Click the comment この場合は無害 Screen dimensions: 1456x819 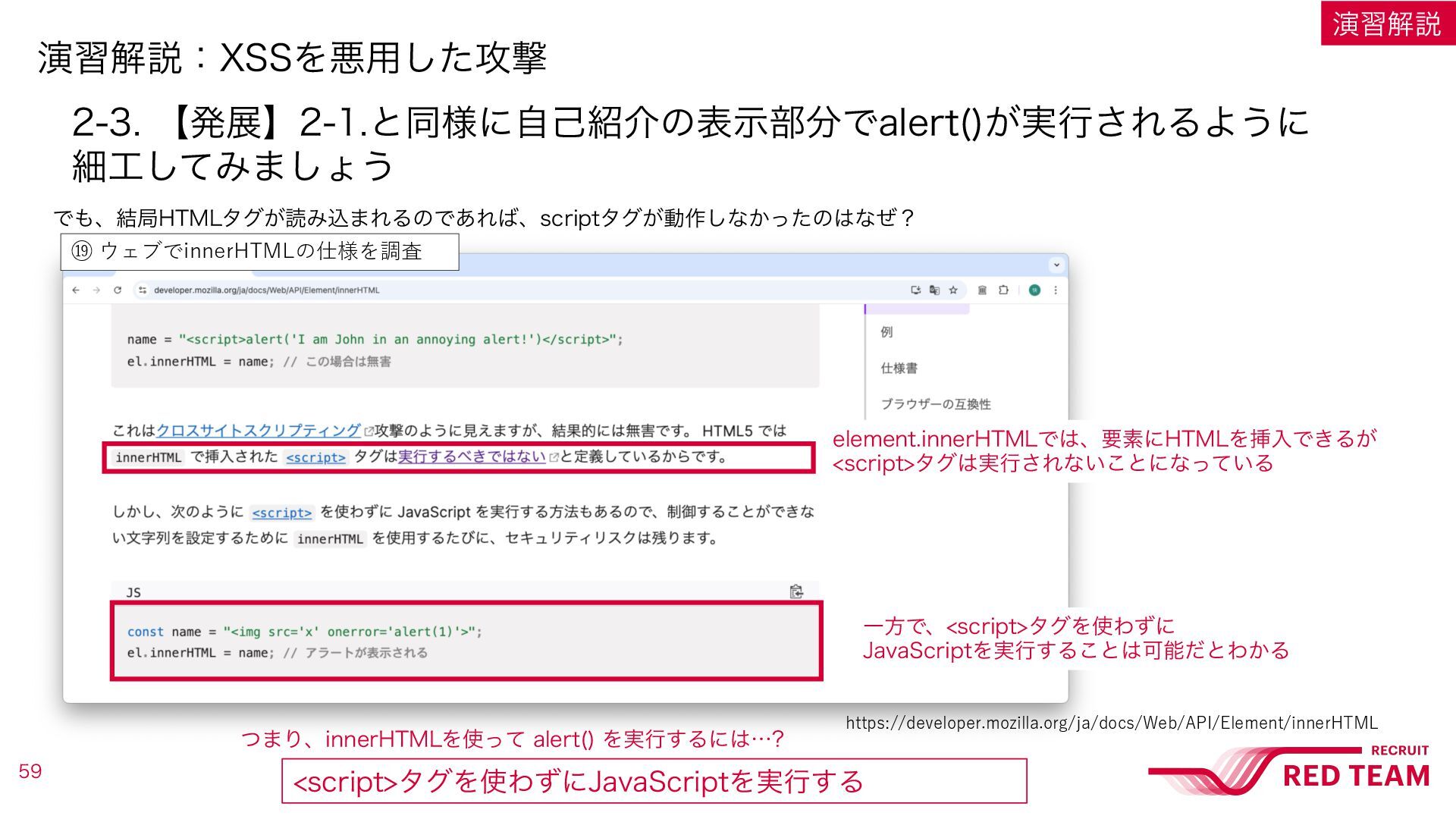[x=337, y=361]
